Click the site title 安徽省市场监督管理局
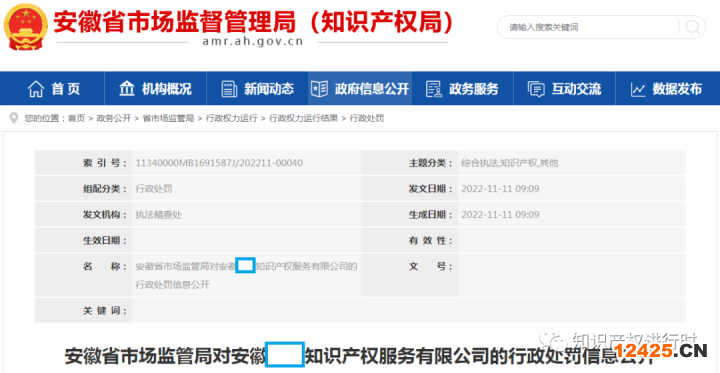Image resolution: width=720 pixels, height=373 pixels. pyautogui.click(x=253, y=21)
